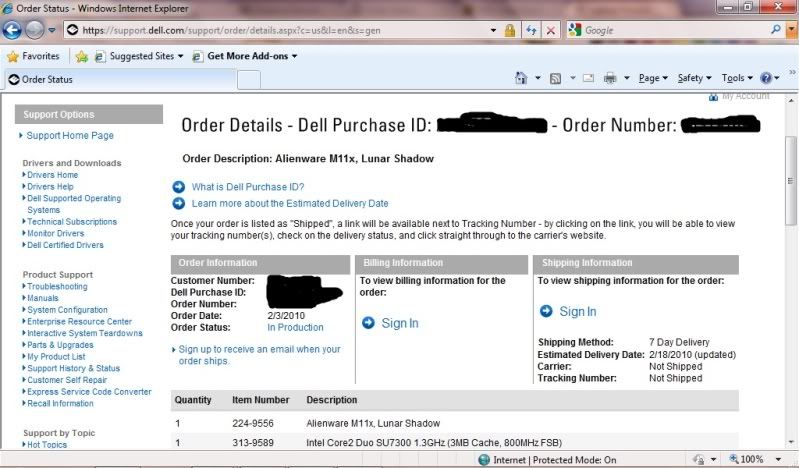The width and height of the screenshot is (799, 468).
Task: Click the Add to Favorites Bar icon
Action: [82, 57]
